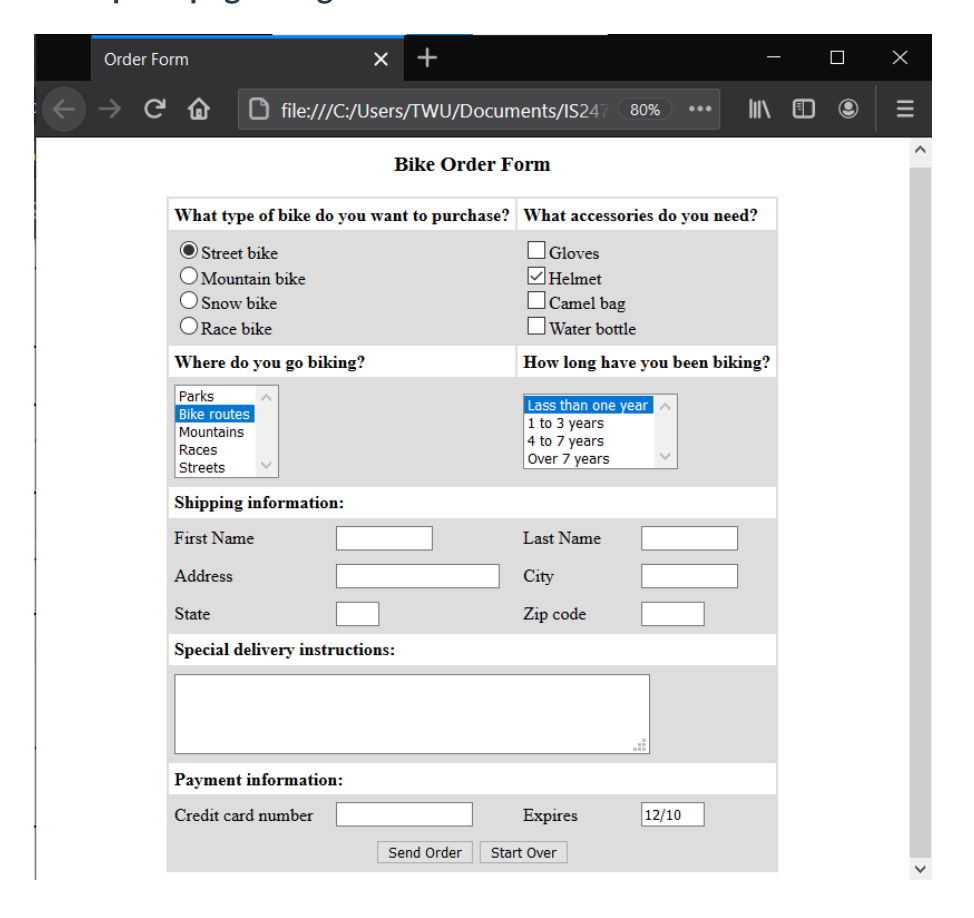
Task: Choose Over 7 years option
Action: 588,459
